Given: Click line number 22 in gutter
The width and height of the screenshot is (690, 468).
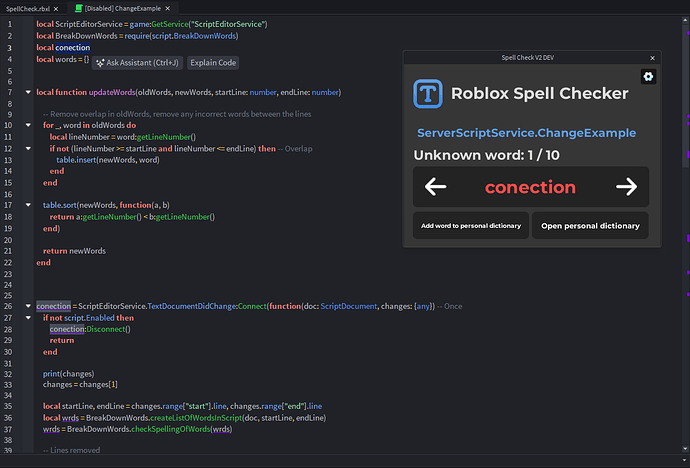Looking at the screenshot, I should click(8, 263).
